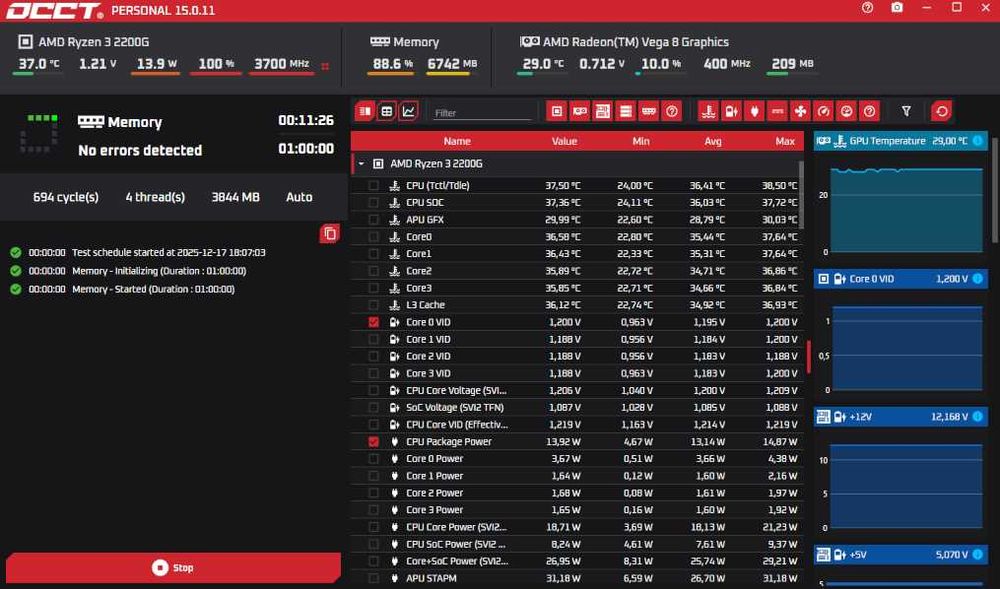The width and height of the screenshot is (1000, 589).
Task: Sort by the Avg column header
Action: tap(713, 141)
